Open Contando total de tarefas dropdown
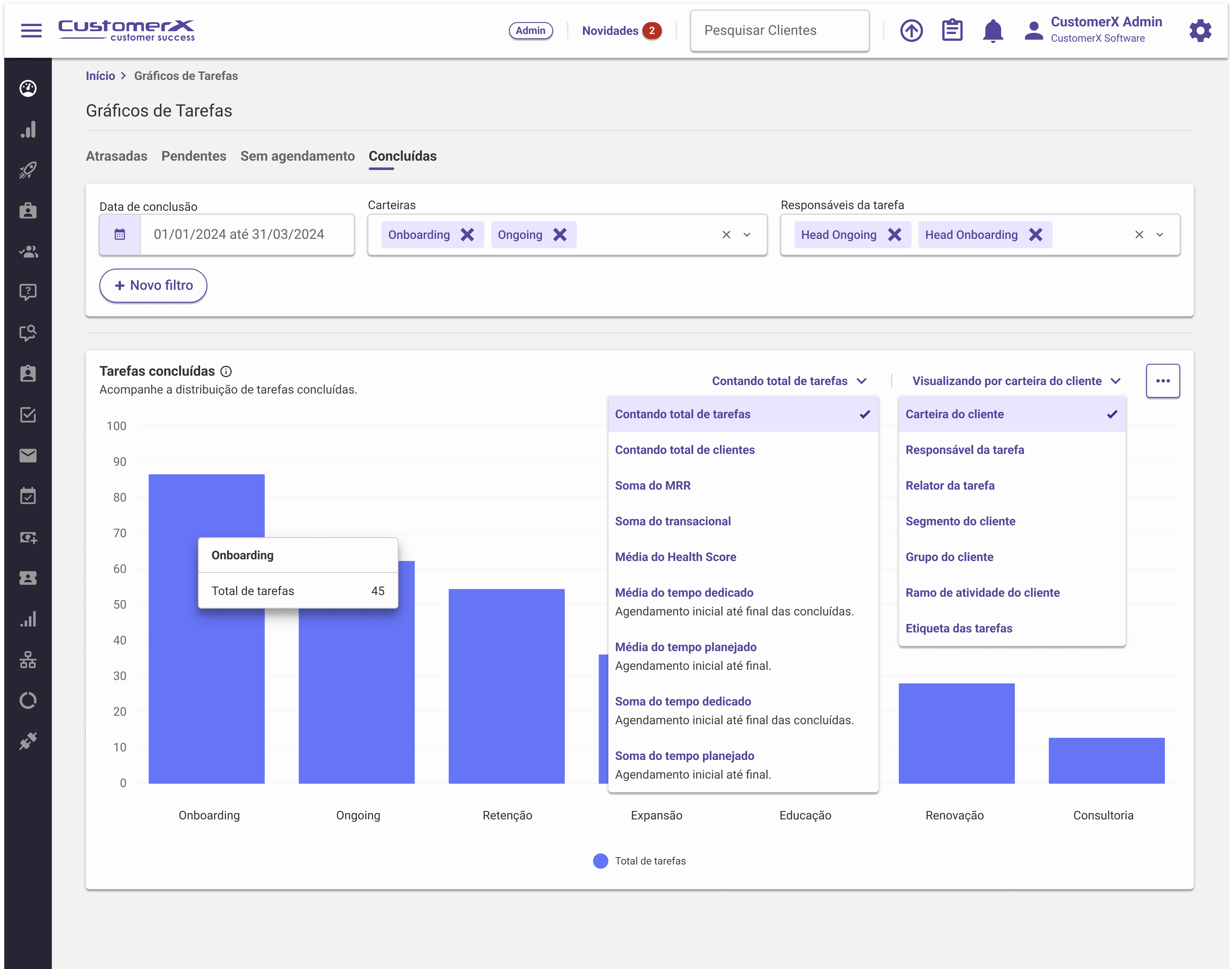Viewport: 1232px width, 969px height. (x=789, y=381)
